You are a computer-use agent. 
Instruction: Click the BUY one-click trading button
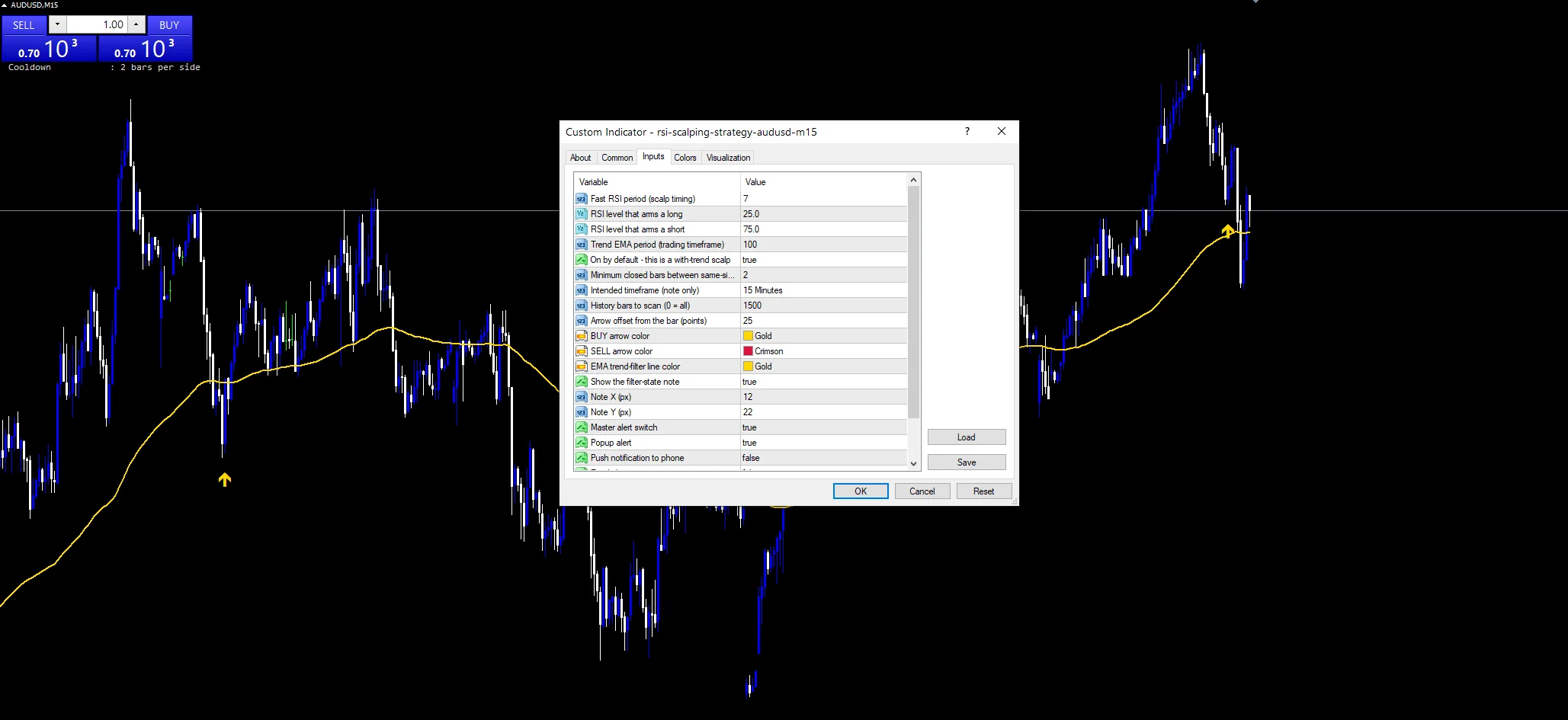click(169, 25)
